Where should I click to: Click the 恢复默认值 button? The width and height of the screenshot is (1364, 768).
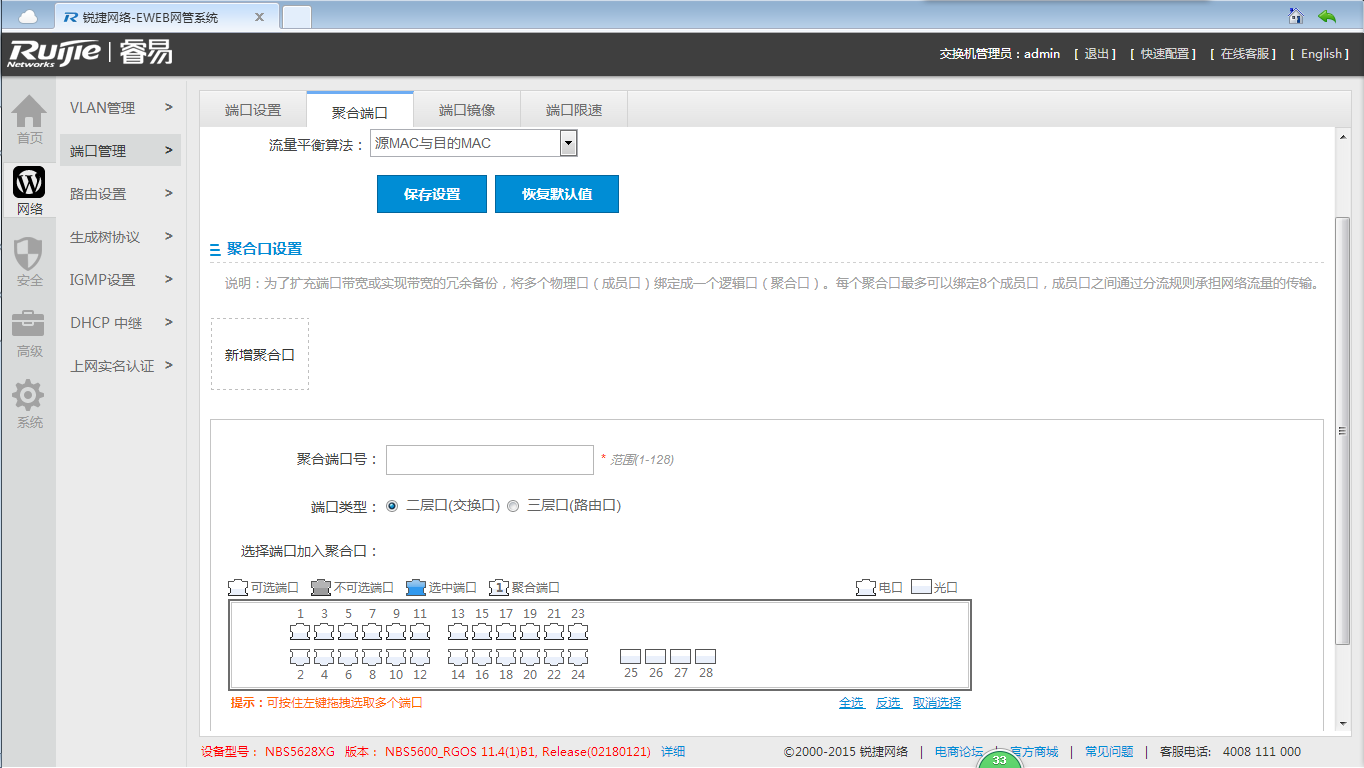click(x=557, y=194)
